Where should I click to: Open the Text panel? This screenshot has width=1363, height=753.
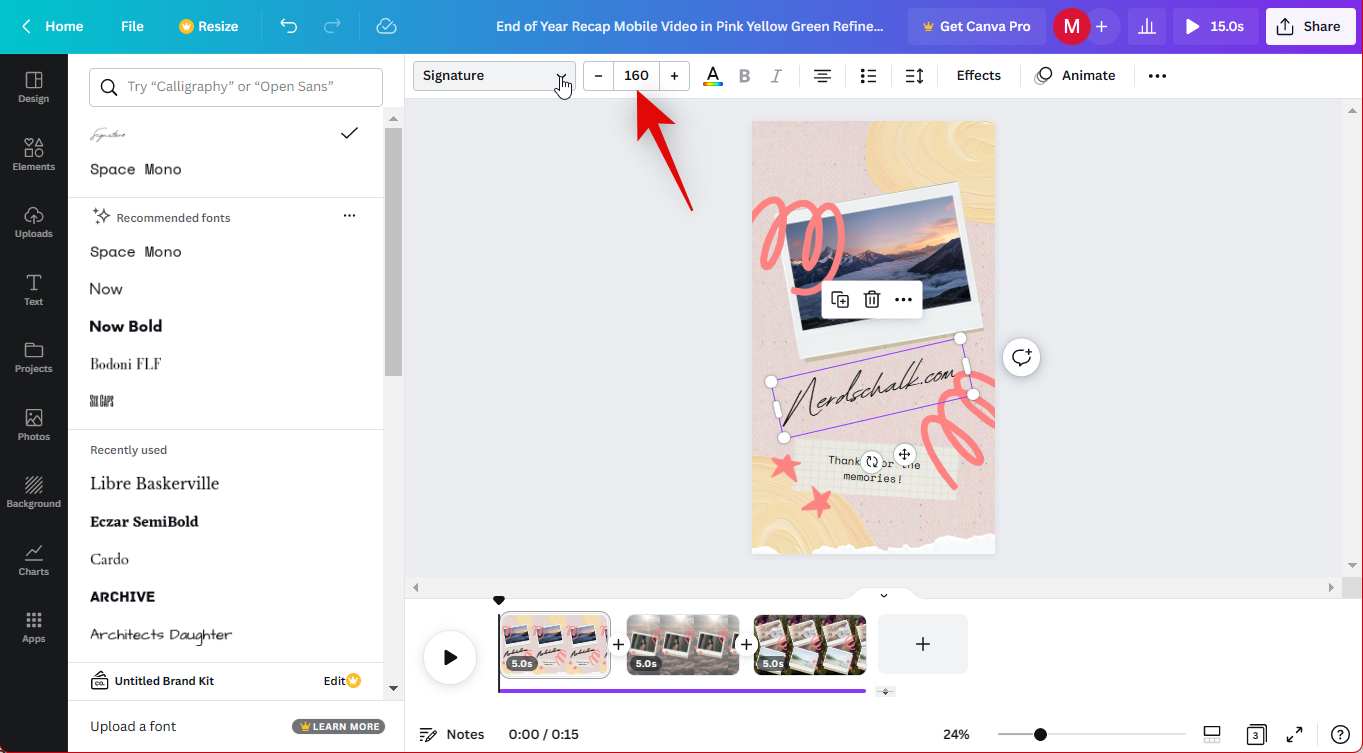(33, 289)
